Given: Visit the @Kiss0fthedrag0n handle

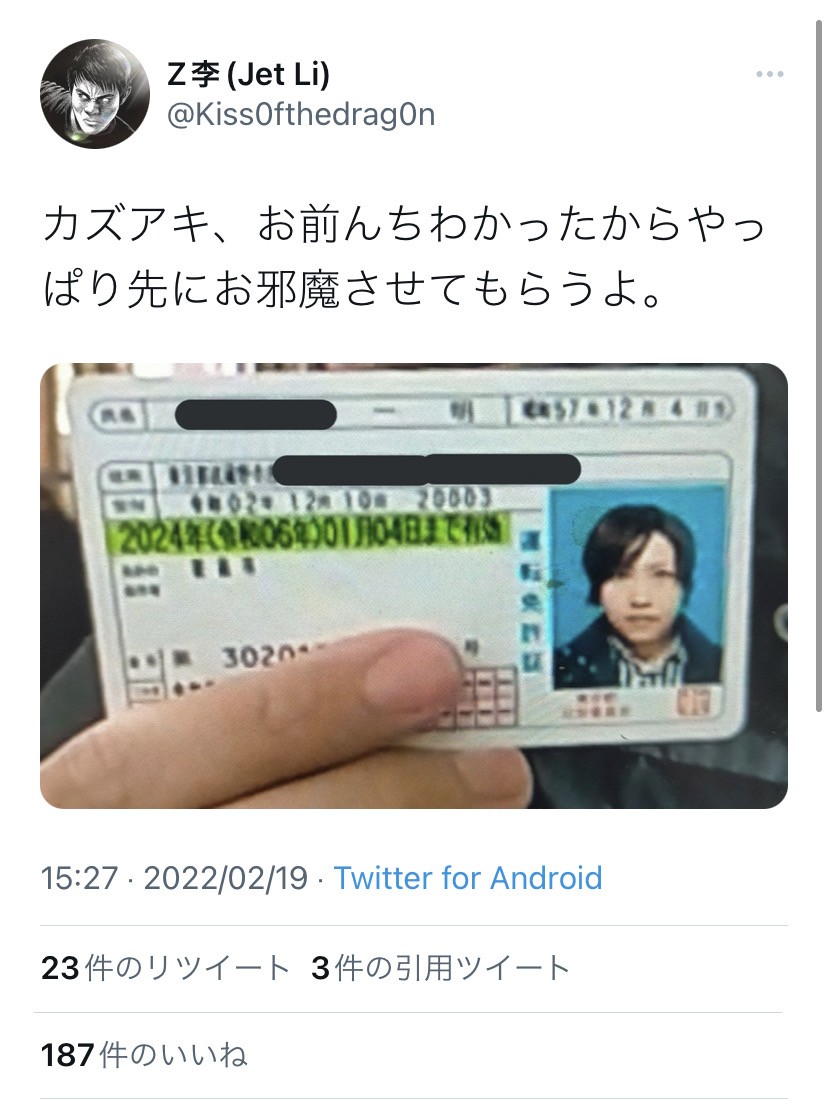Looking at the screenshot, I should click(301, 114).
